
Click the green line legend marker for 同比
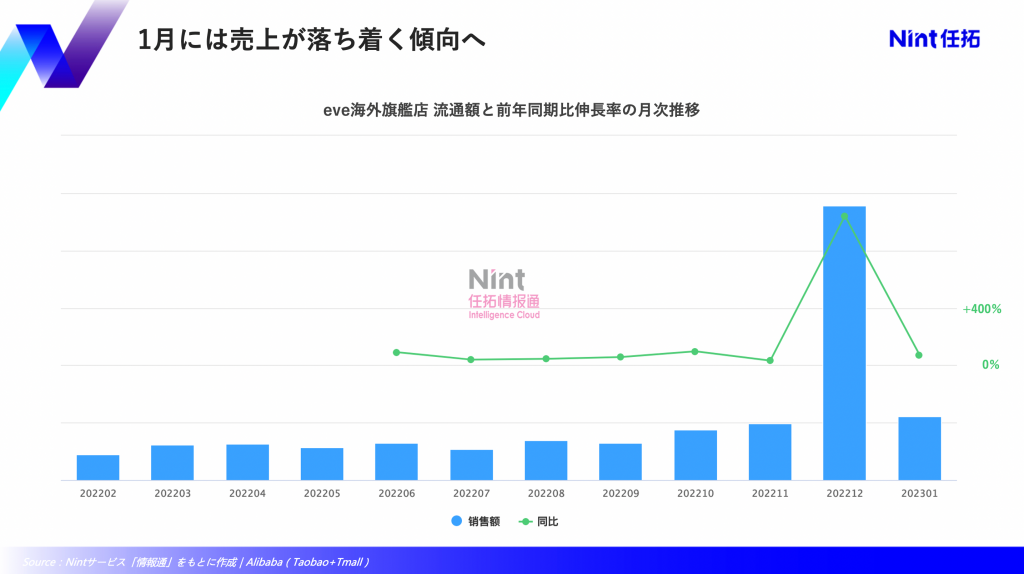(x=526, y=521)
